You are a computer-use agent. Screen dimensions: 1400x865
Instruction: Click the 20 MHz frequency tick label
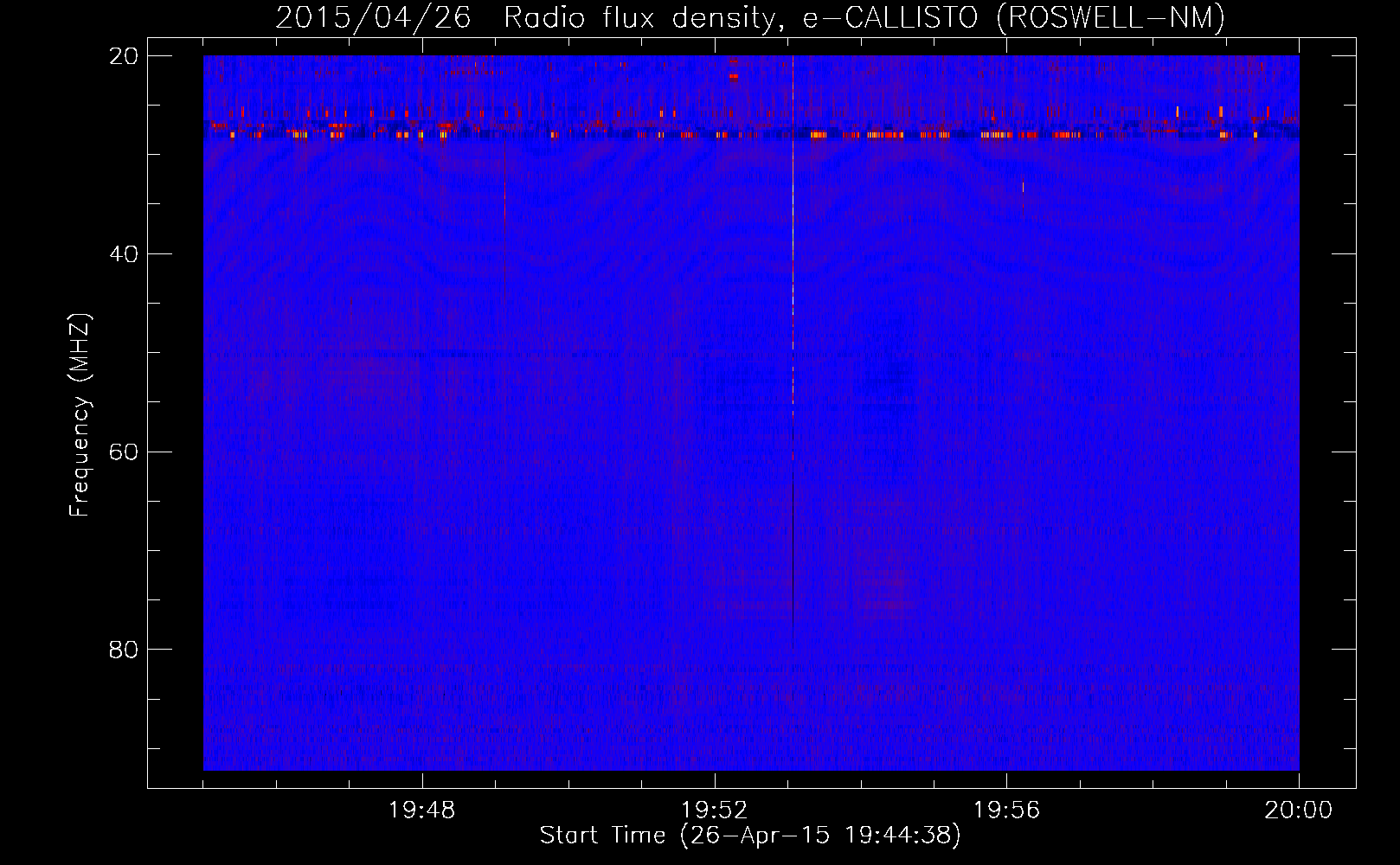click(x=124, y=56)
